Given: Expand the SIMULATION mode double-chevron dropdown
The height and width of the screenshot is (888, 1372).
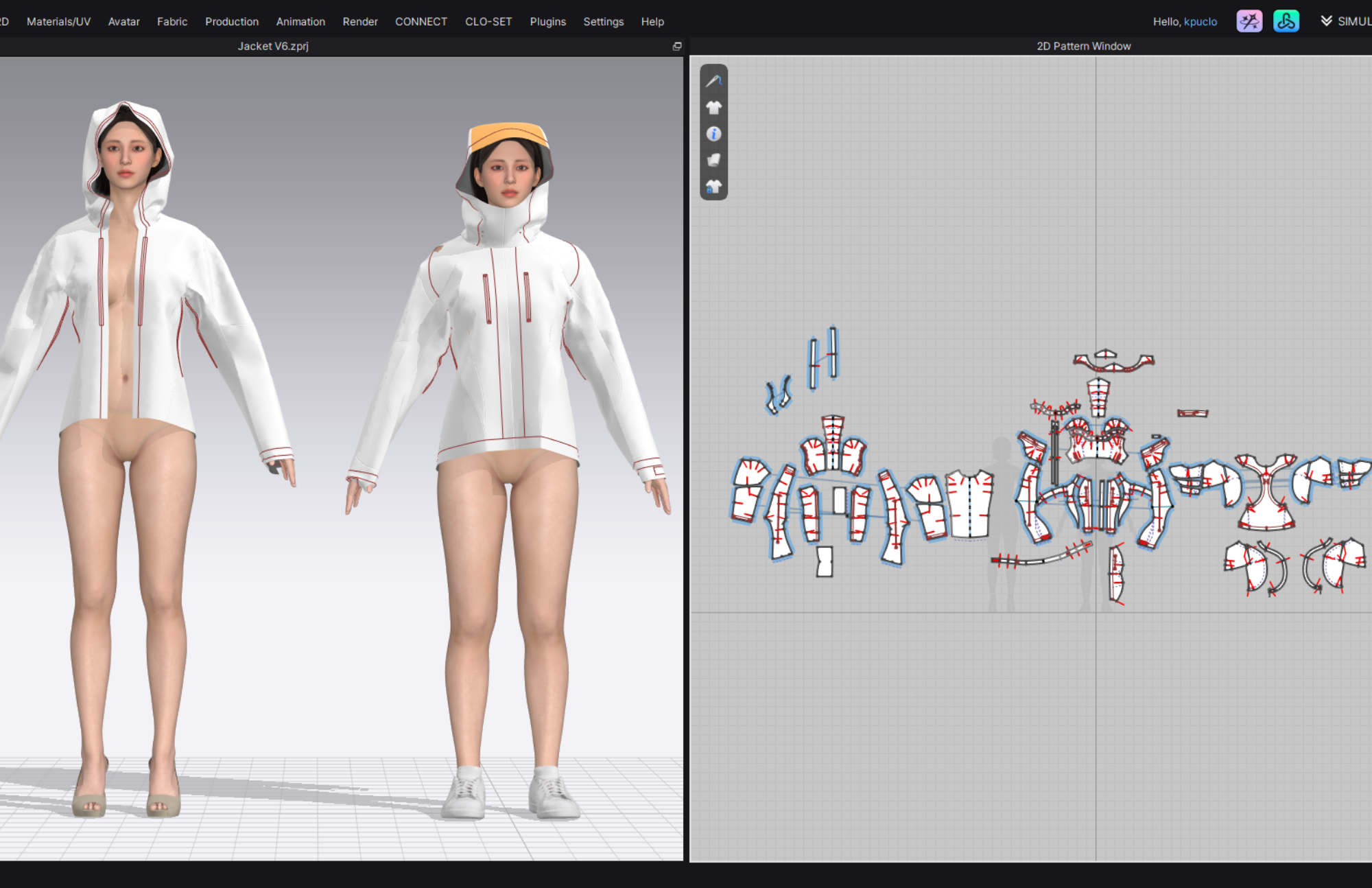Looking at the screenshot, I should [1326, 21].
